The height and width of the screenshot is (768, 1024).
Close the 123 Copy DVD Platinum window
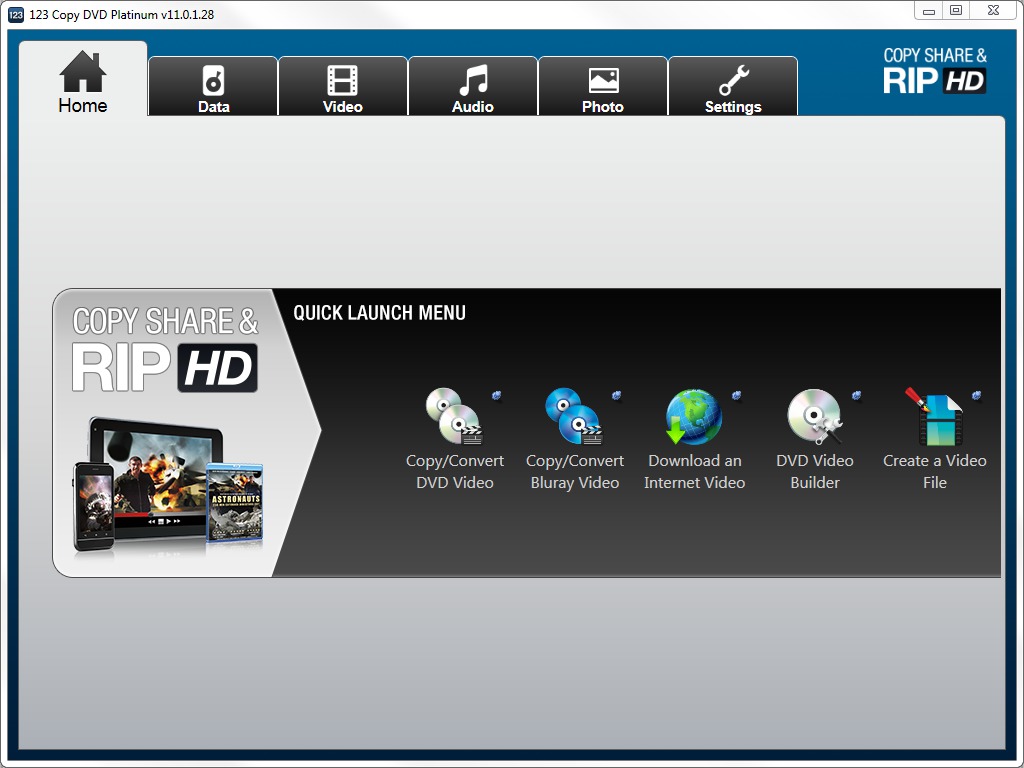[x=993, y=10]
